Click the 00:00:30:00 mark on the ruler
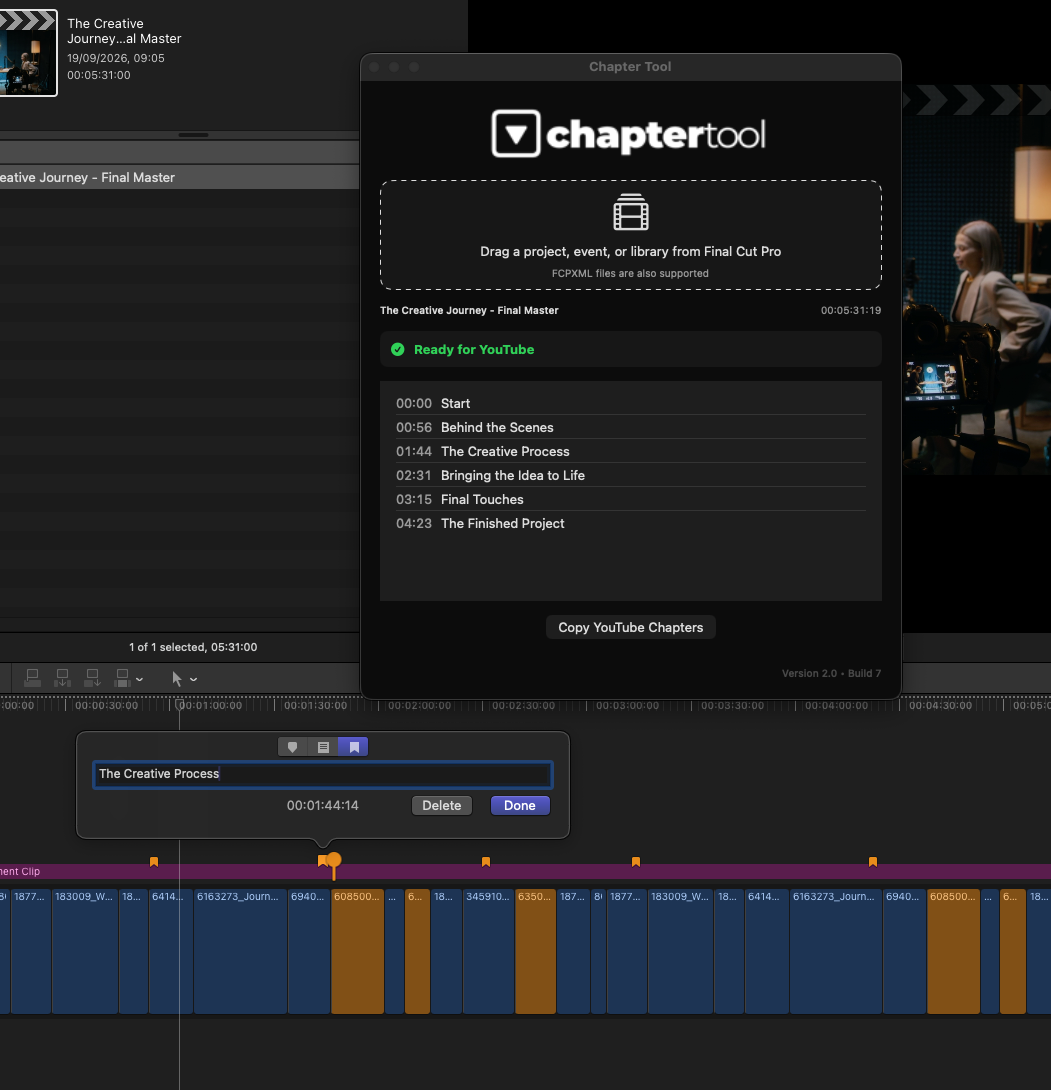The height and width of the screenshot is (1090, 1051). point(106,706)
